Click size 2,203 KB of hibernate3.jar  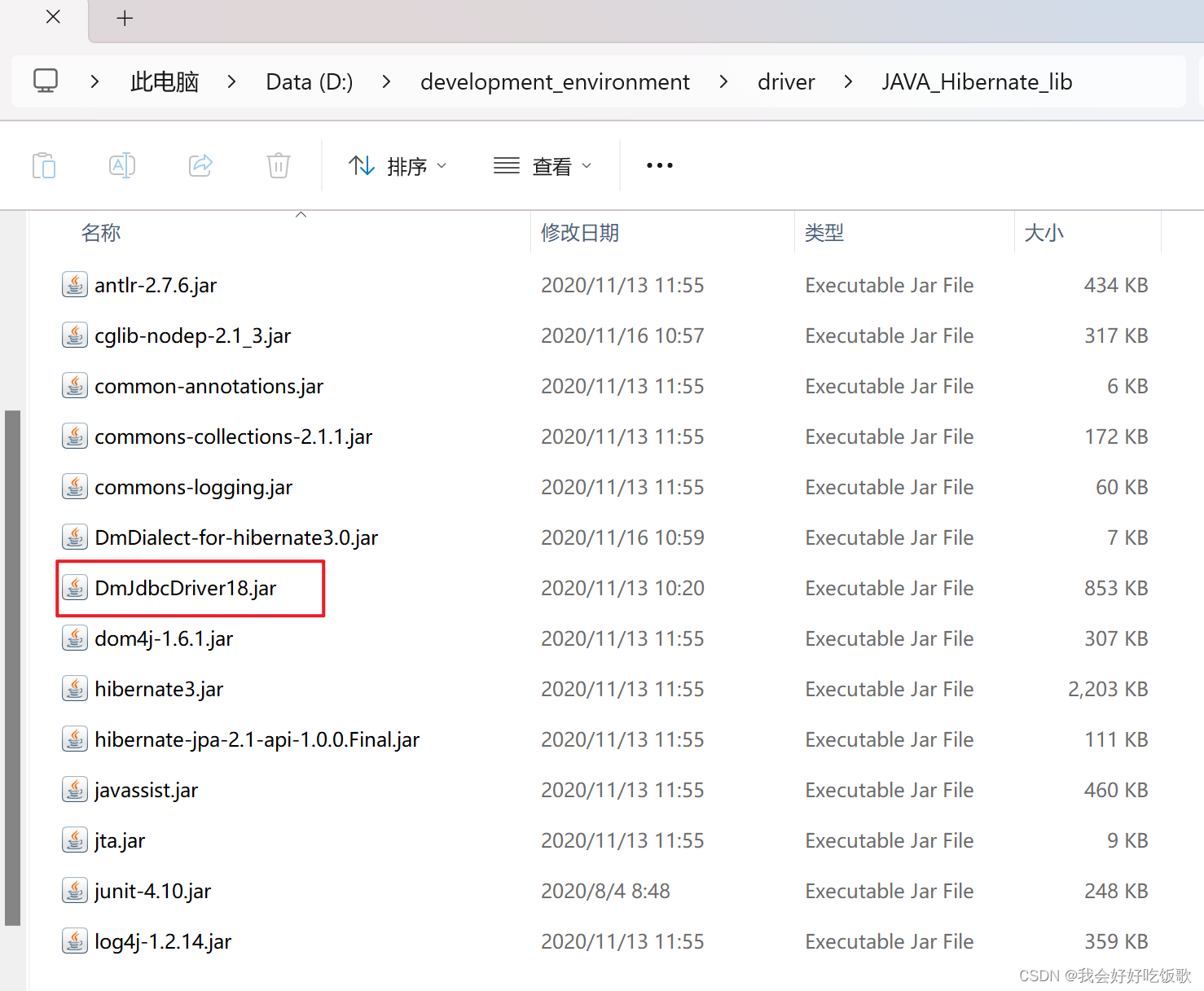click(x=1108, y=690)
